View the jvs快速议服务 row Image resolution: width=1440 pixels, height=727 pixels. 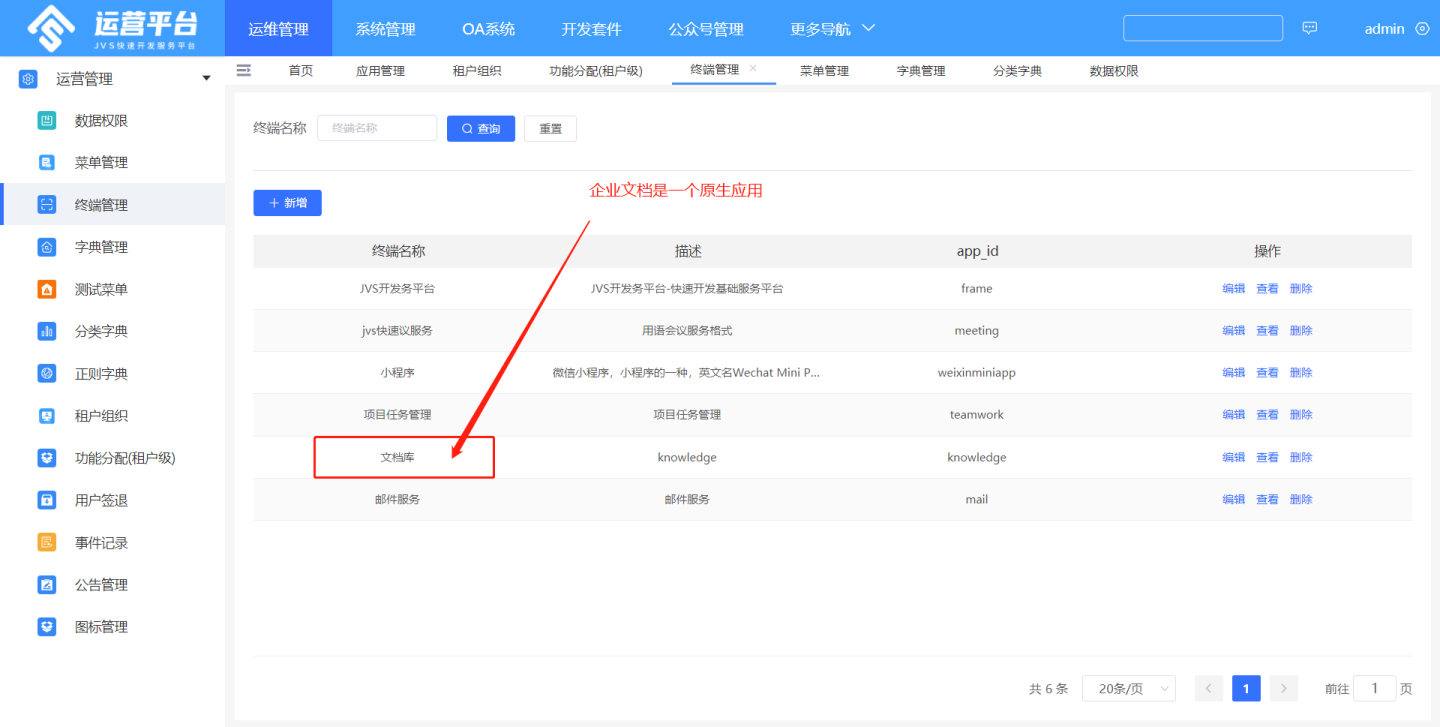pos(1267,331)
